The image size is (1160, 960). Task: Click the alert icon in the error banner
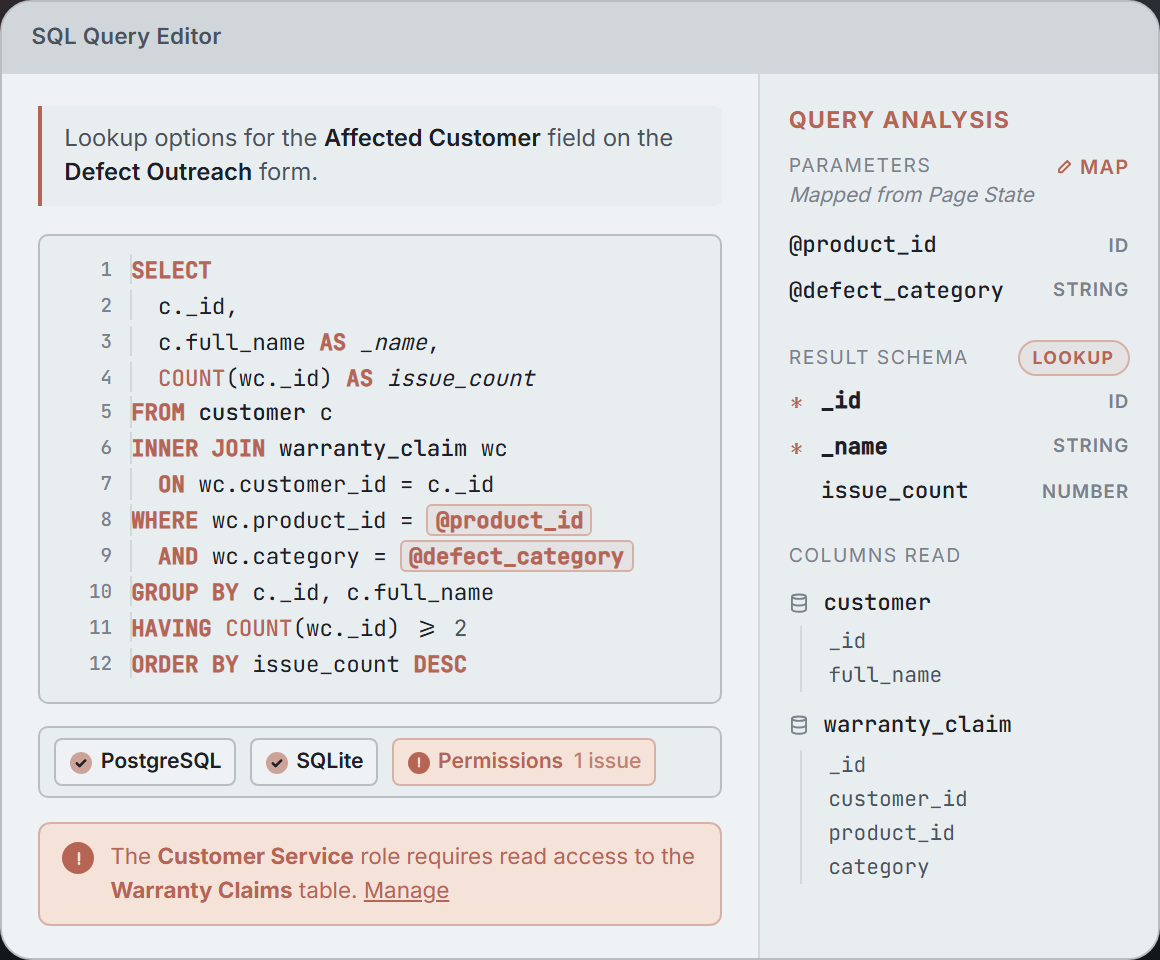(x=78, y=858)
